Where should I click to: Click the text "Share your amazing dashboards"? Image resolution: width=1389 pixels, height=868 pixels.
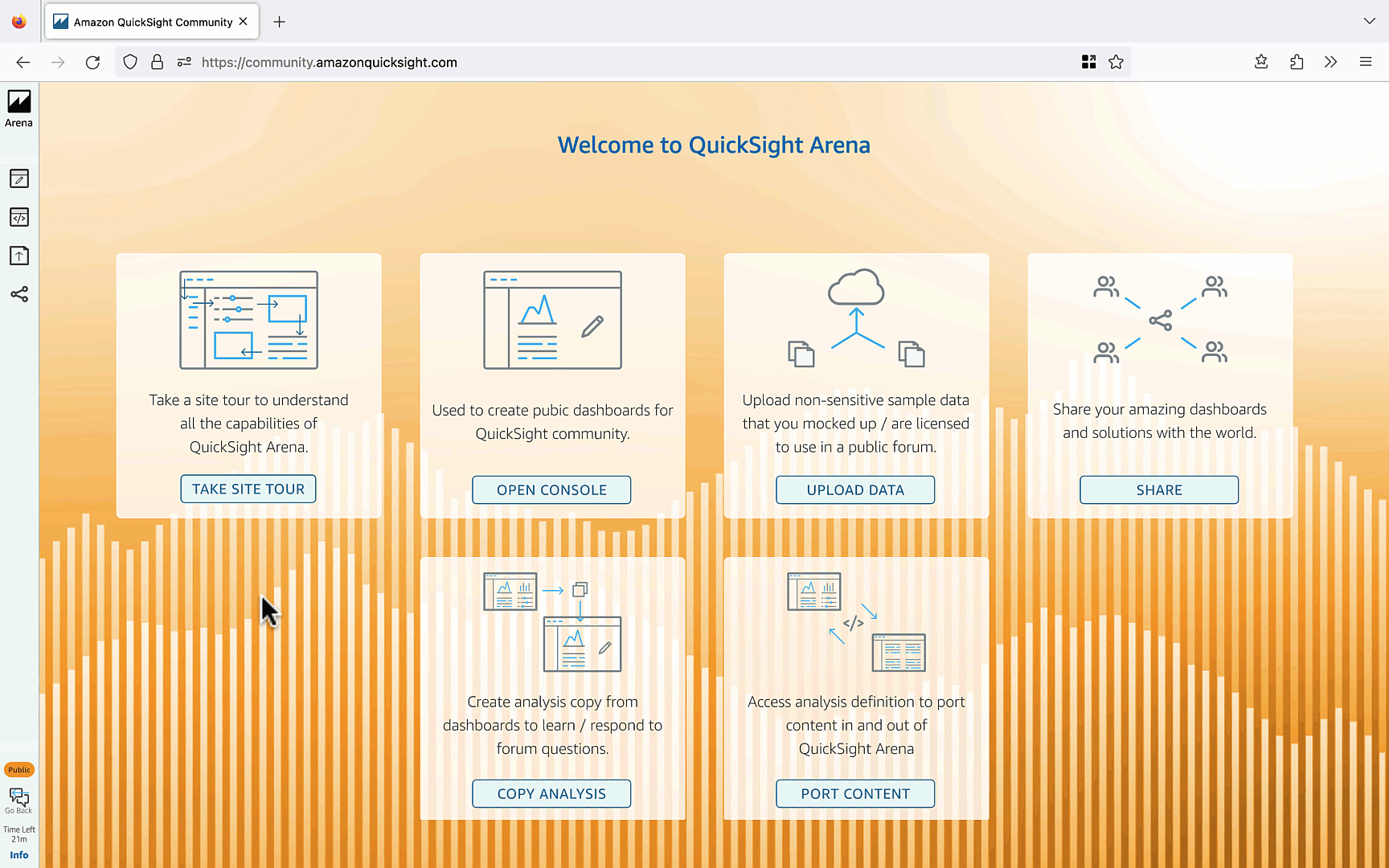(x=1160, y=410)
